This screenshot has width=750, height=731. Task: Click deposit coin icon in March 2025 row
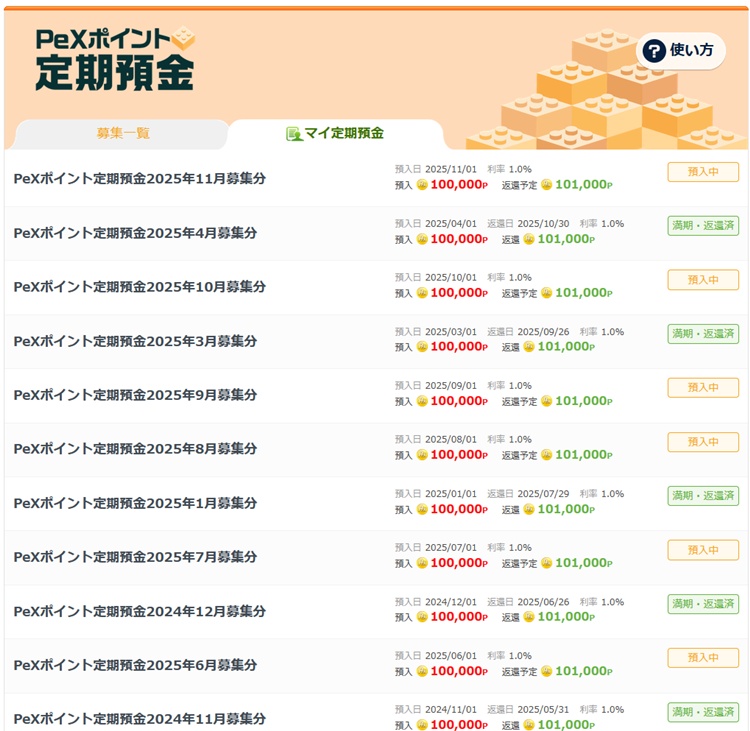tap(422, 347)
